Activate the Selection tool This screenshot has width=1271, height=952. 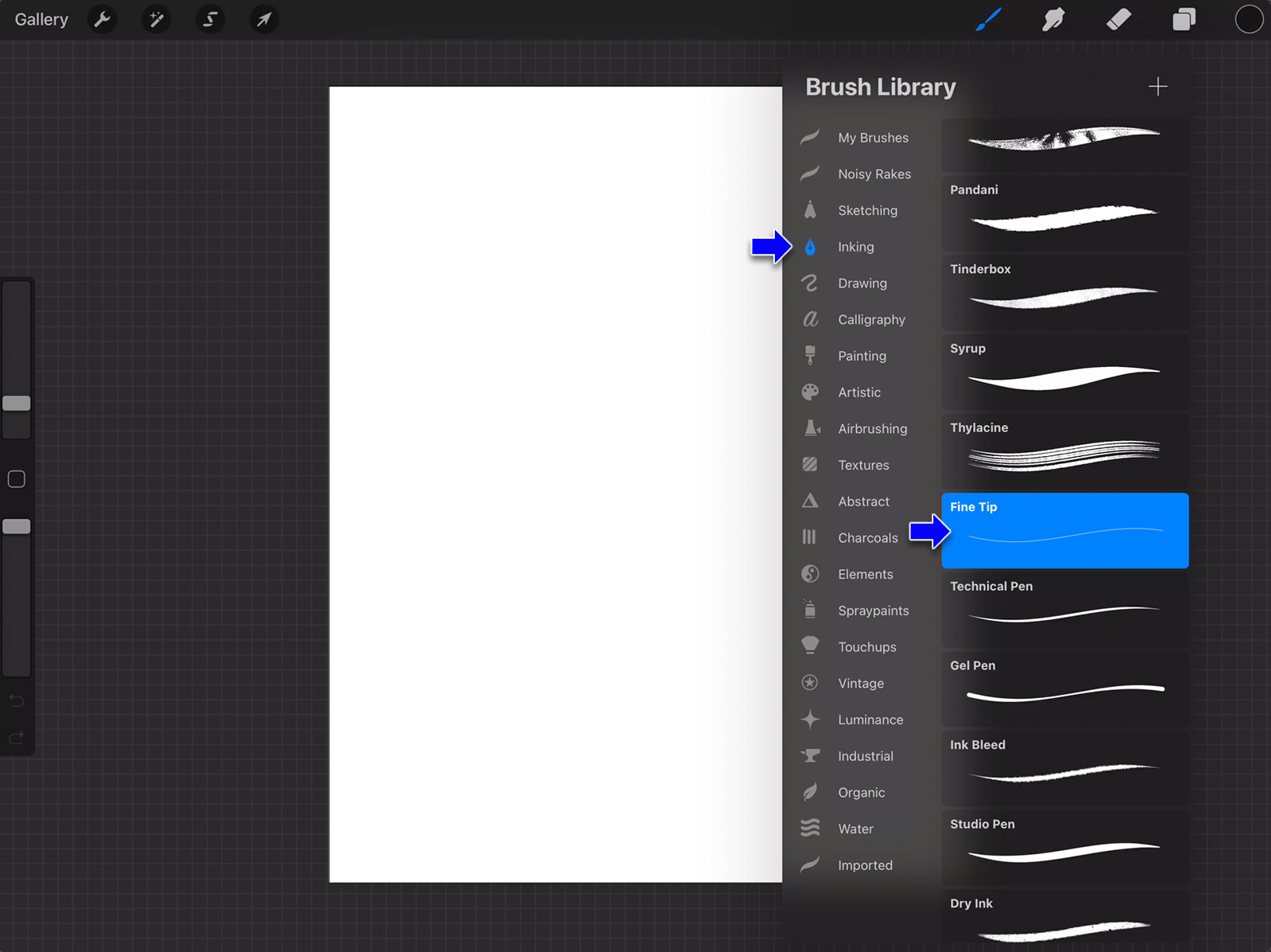click(210, 19)
